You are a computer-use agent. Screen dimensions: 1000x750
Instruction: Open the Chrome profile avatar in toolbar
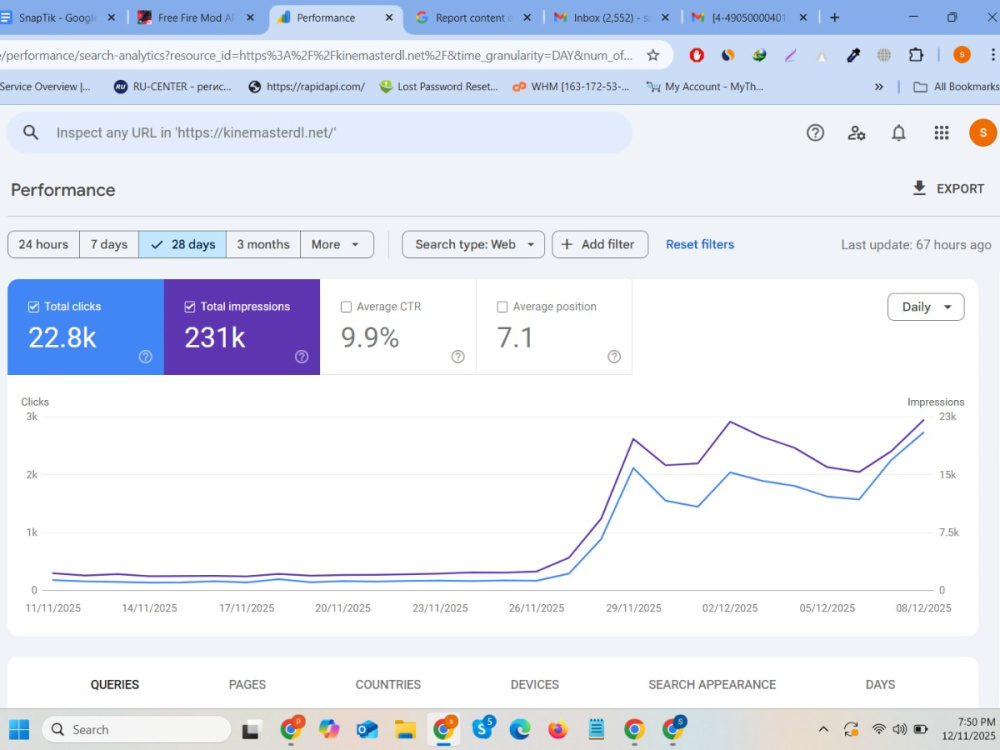tap(962, 55)
